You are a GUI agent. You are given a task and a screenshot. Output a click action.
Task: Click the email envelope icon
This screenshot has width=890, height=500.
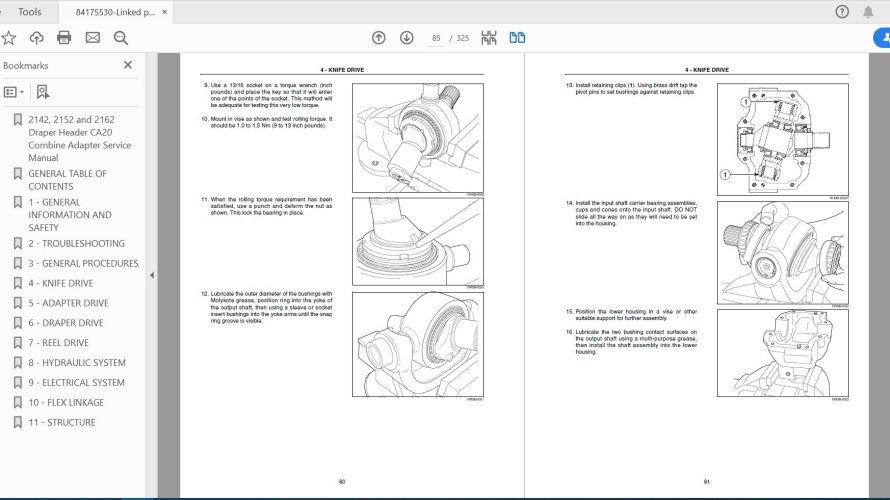click(x=92, y=38)
